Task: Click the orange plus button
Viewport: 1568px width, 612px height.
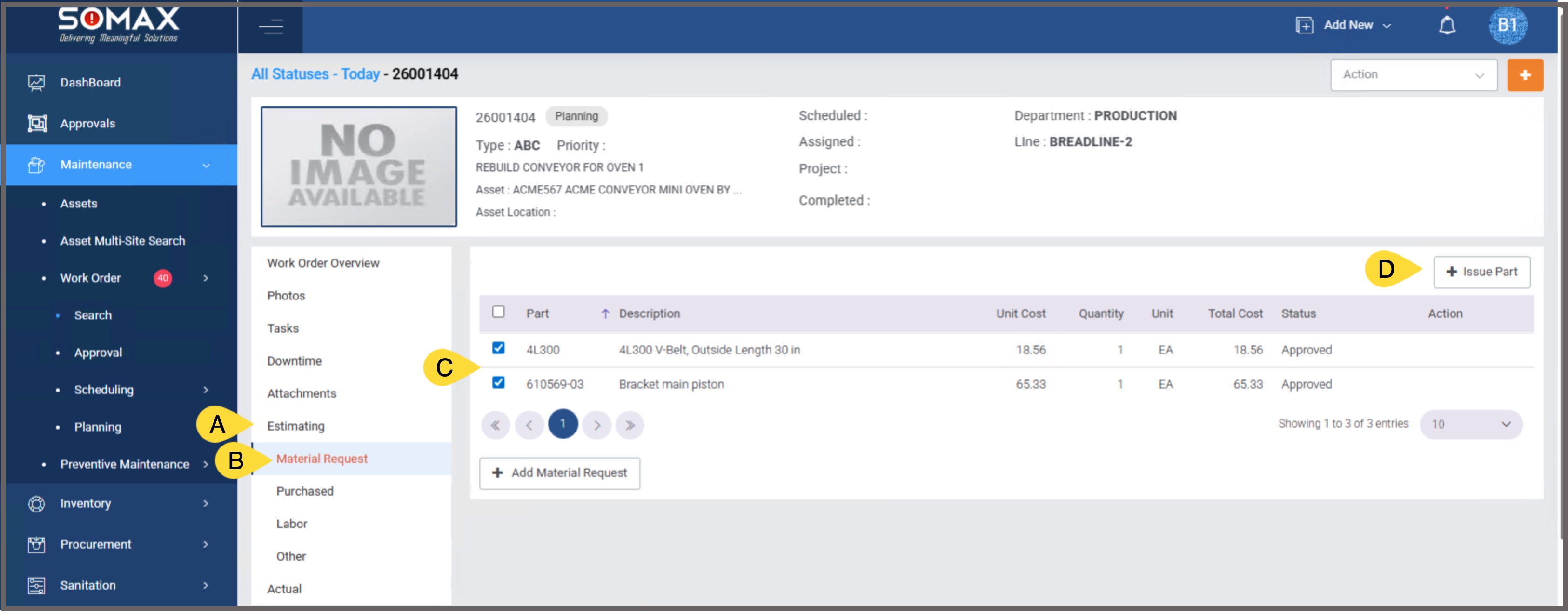Action: coord(1524,75)
